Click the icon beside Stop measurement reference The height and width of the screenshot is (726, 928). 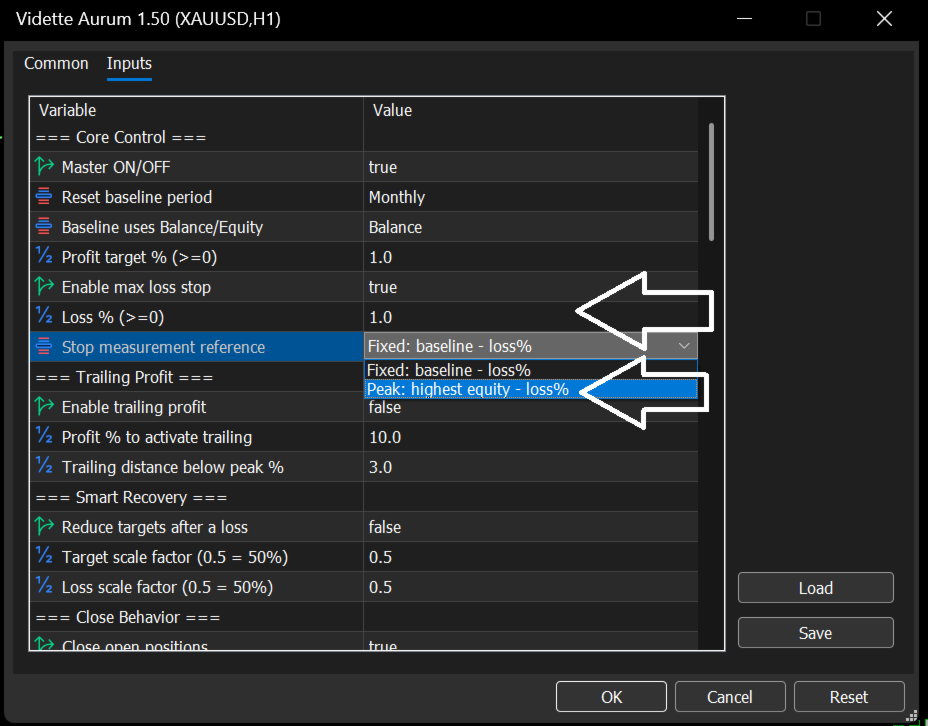click(44, 346)
